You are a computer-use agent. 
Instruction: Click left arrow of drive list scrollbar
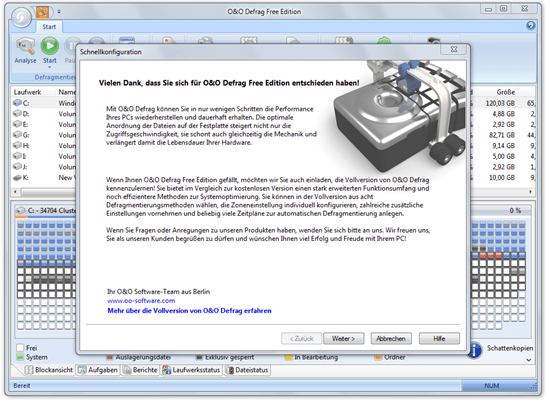coord(15,192)
